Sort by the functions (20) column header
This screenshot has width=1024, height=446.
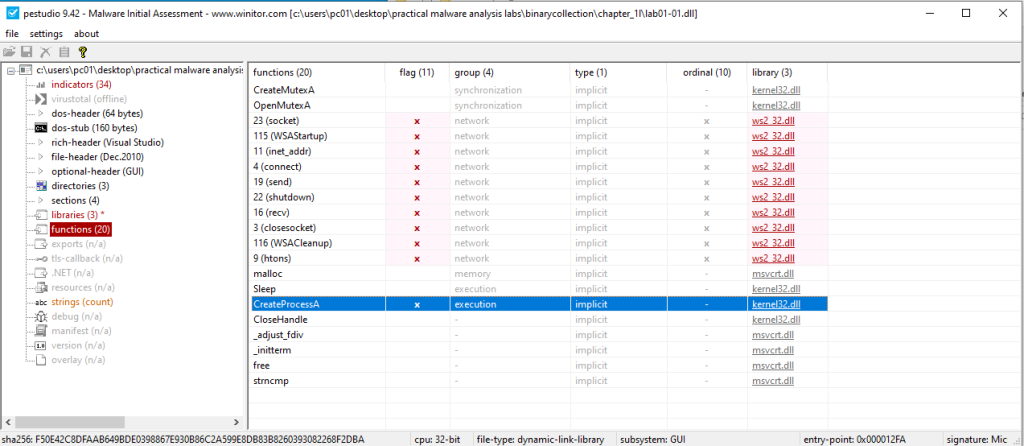coord(317,72)
